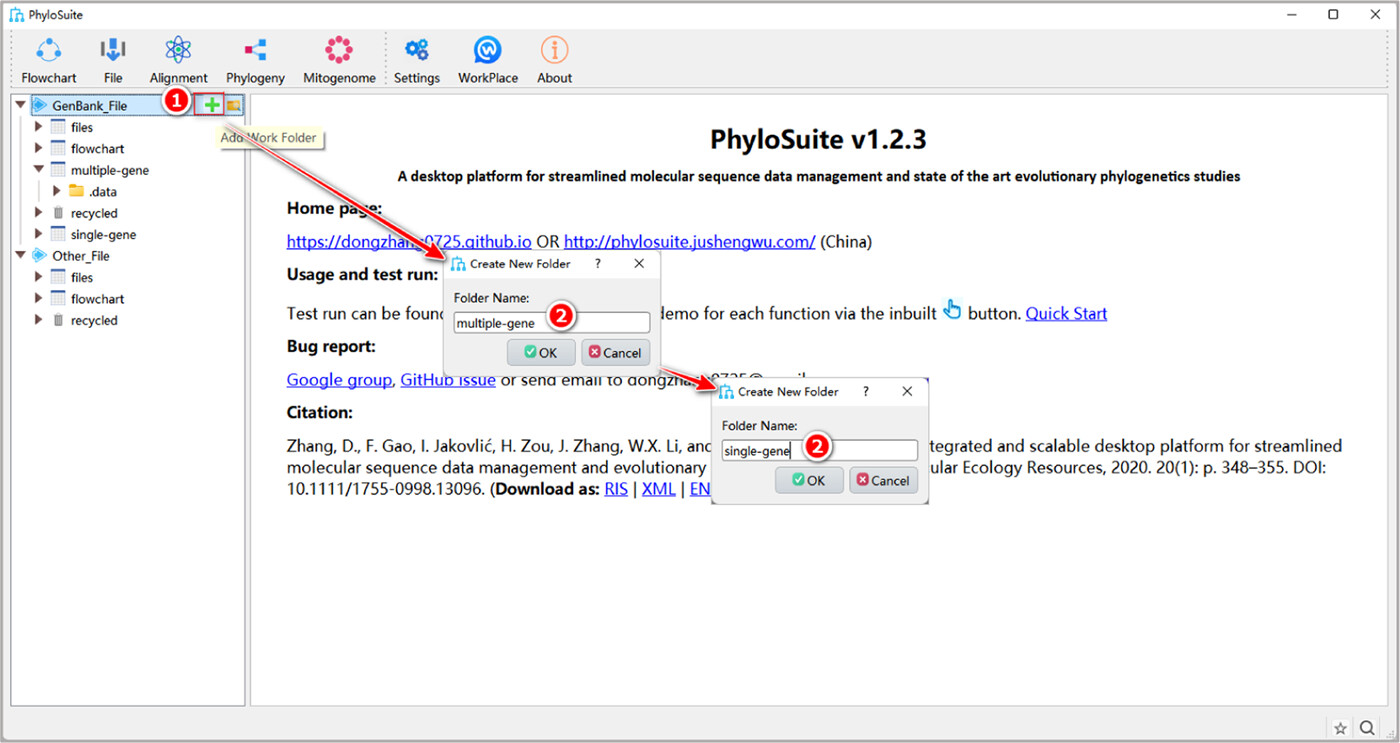Select the single-gene tree item
Image resolution: width=1400 pixels, height=743 pixels.
point(103,234)
